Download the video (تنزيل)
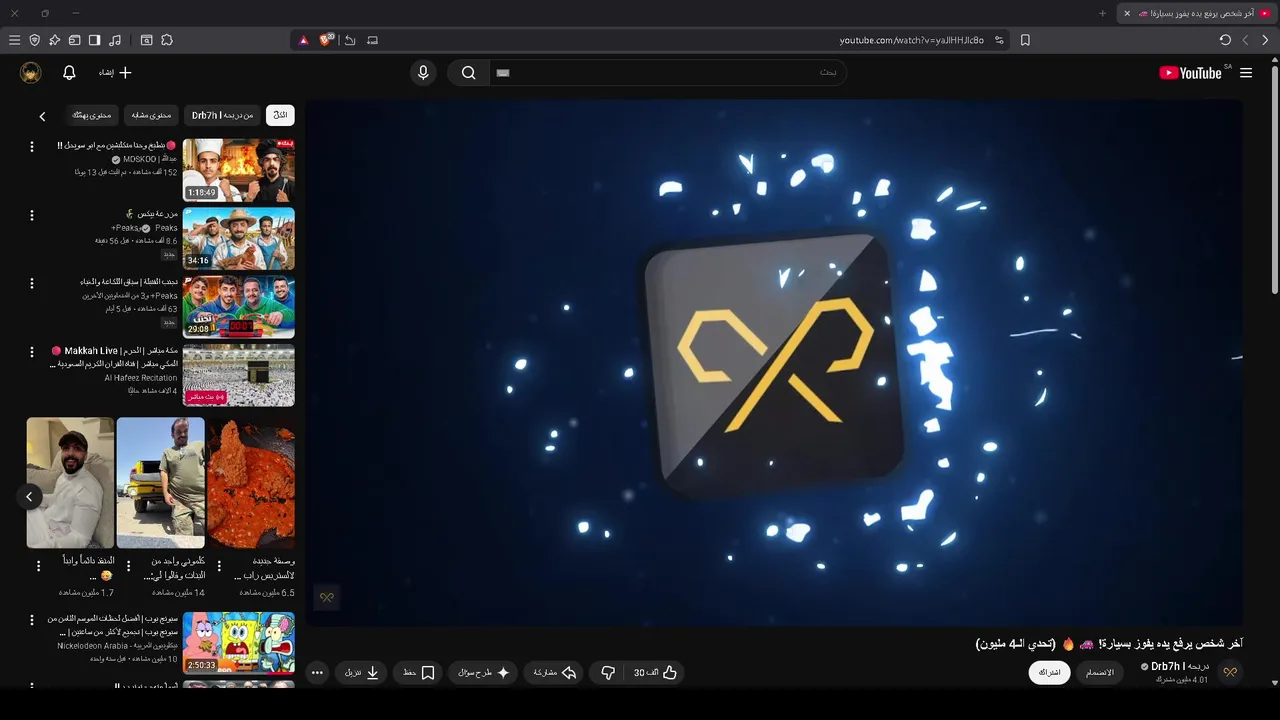The image size is (1280, 720). (362, 673)
